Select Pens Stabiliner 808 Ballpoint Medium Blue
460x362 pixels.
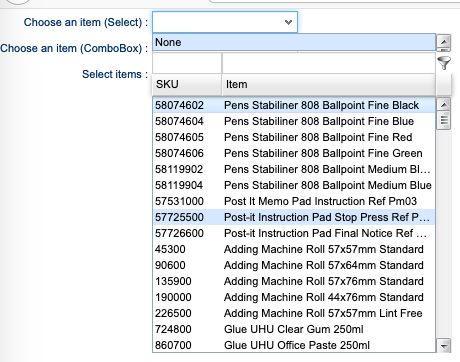tap(294, 185)
